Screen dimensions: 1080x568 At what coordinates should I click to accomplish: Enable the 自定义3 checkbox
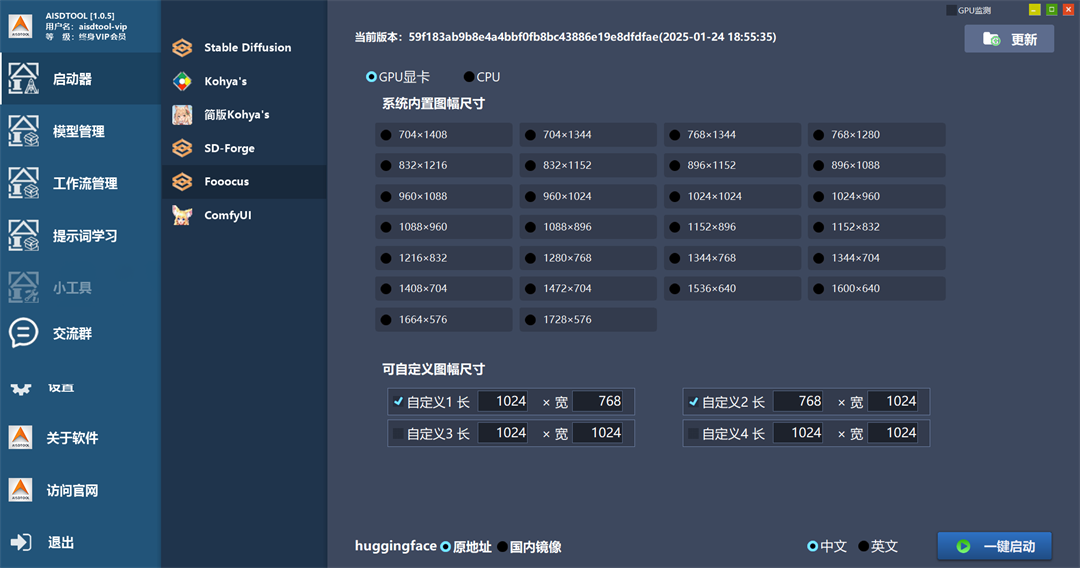click(x=399, y=434)
